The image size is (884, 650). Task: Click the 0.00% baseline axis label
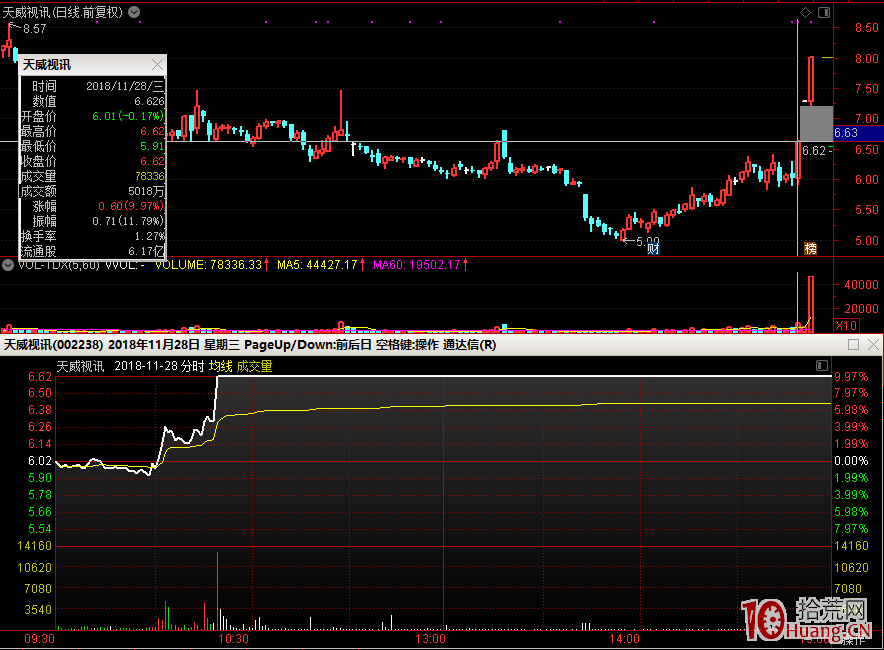tap(851, 461)
